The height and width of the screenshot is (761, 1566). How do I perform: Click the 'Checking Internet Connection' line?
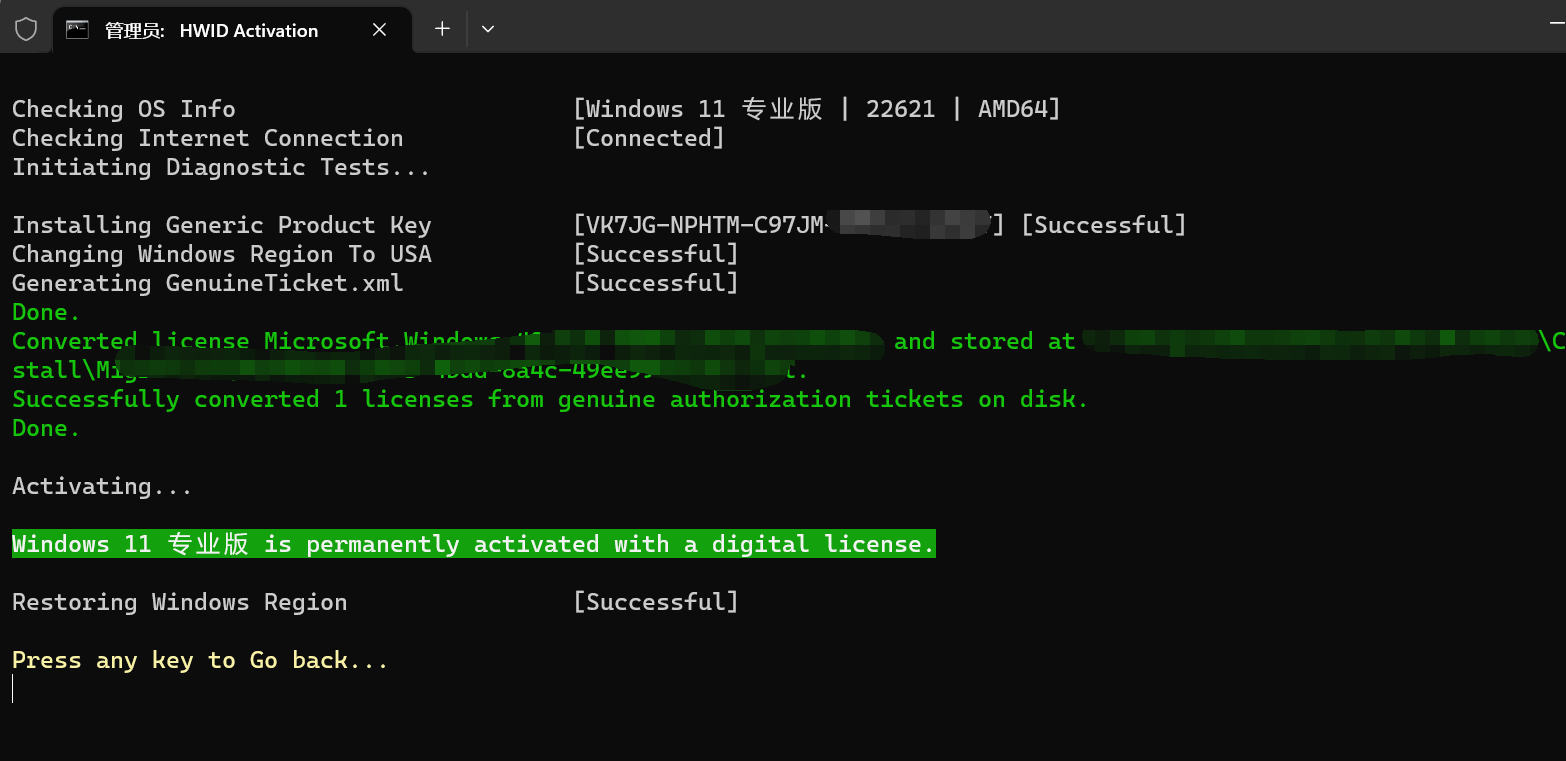pos(208,138)
